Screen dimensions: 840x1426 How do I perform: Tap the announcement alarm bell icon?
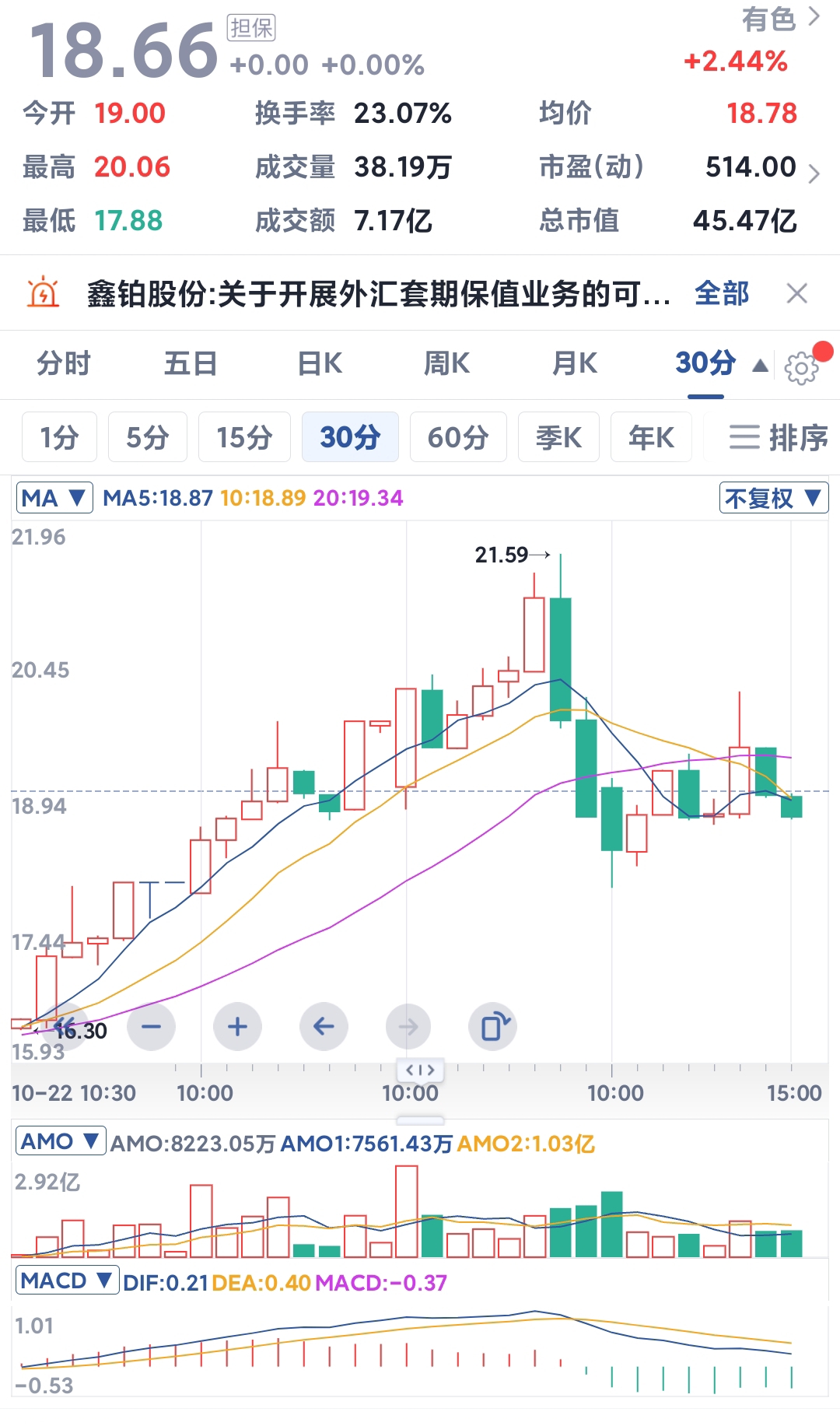[44, 293]
